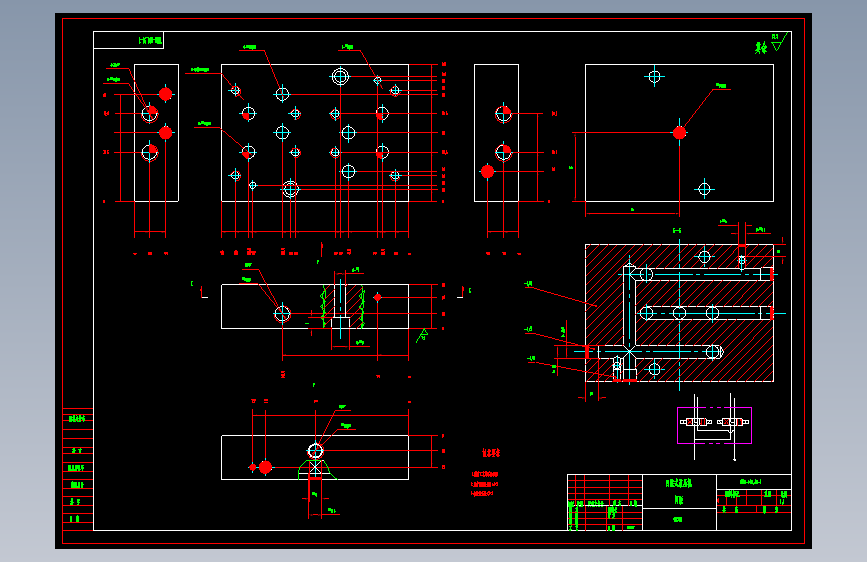Click the small label box at drawing's top-left corner
867x562 pixels.
pos(128,40)
